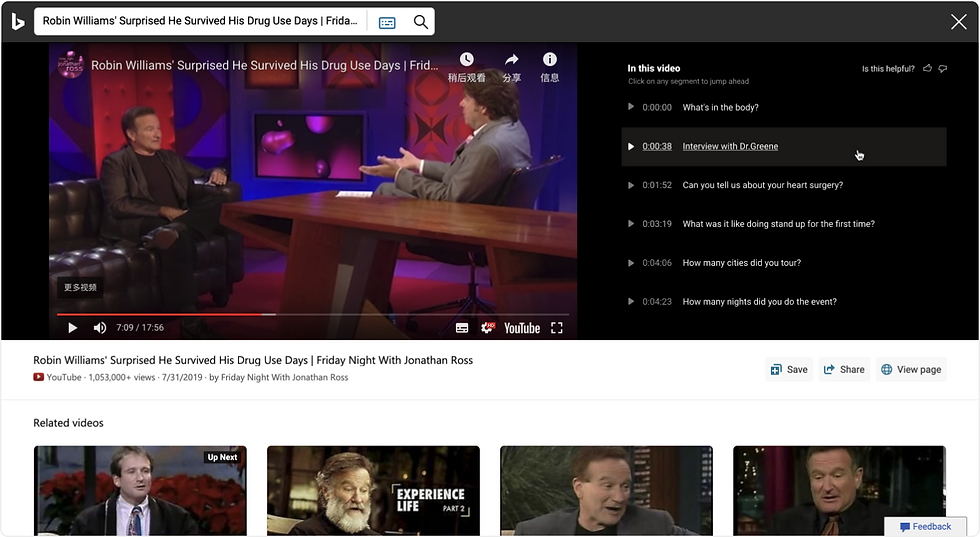Jump to stand up first time segment

[x=778, y=224]
